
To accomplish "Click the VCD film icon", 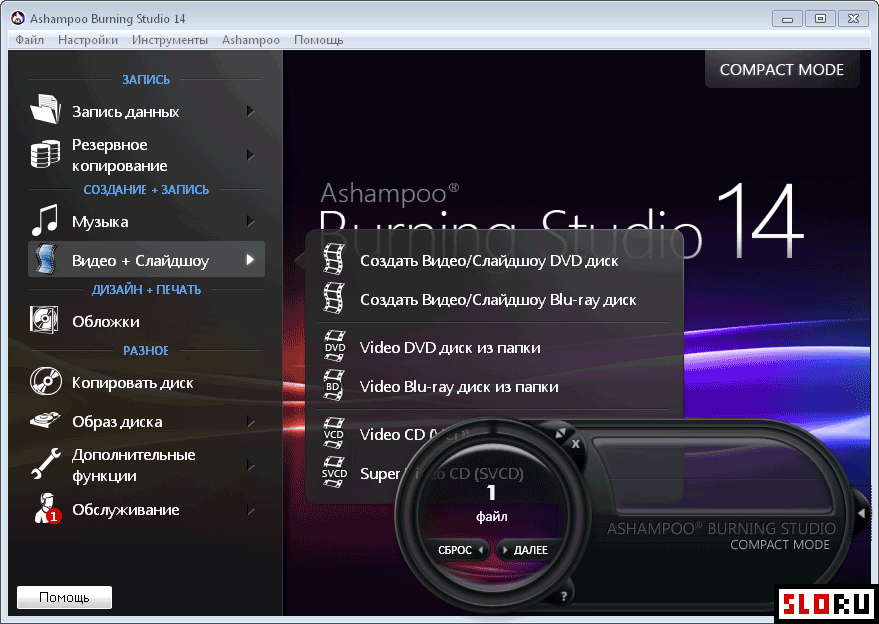I will pos(334,433).
